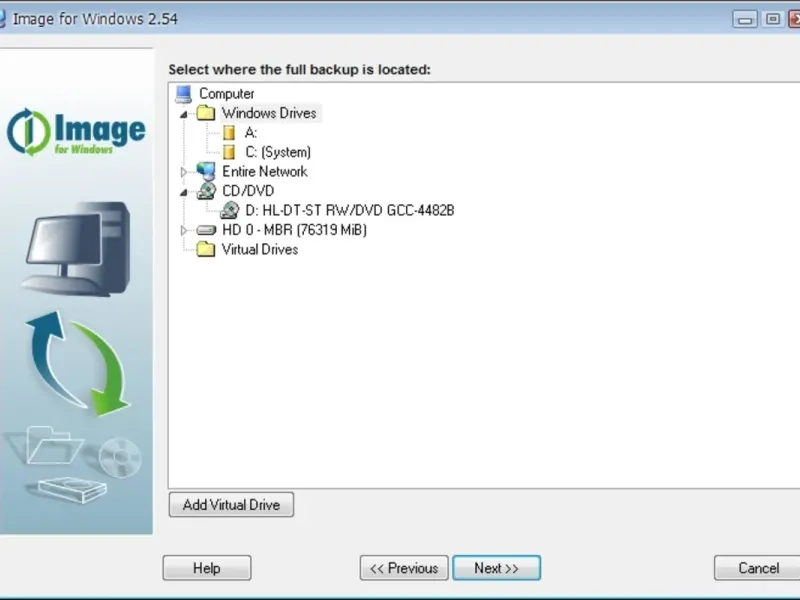The height and width of the screenshot is (600, 800).
Task: Click the HD 0 hard disk icon
Action: [206, 230]
